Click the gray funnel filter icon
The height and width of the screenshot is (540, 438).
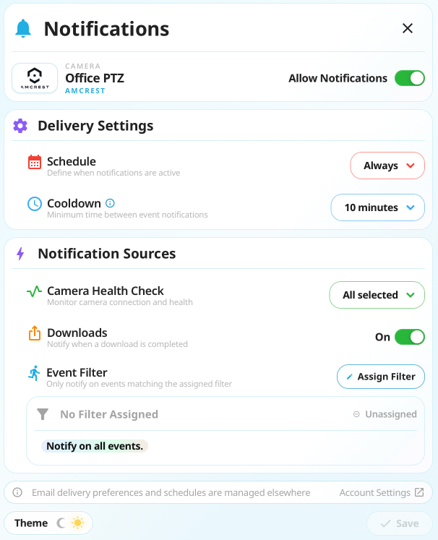coord(43,414)
